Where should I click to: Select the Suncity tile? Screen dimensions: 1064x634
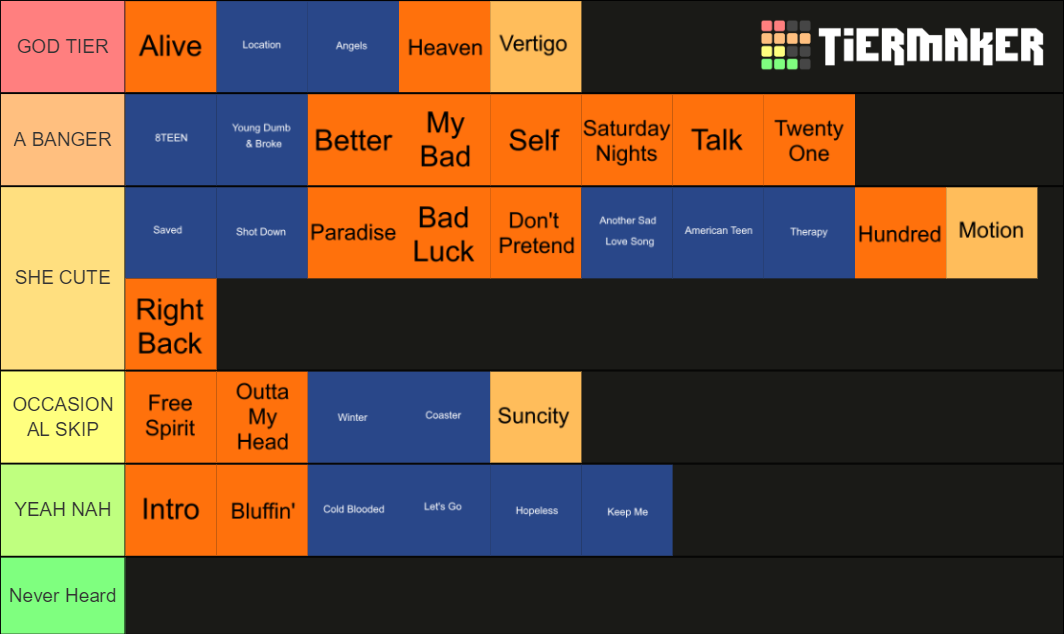coord(535,417)
